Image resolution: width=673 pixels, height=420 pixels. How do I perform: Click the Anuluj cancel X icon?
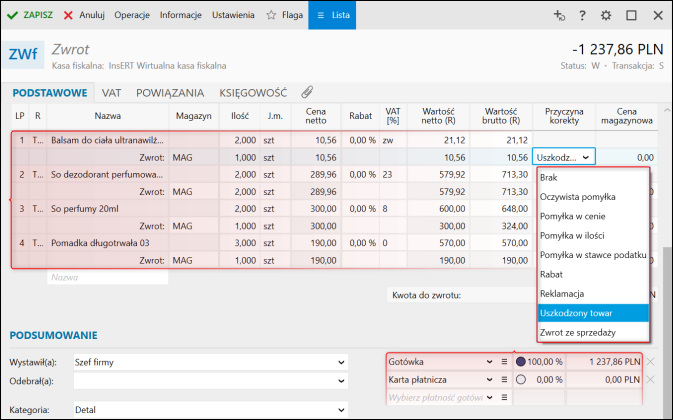point(68,16)
